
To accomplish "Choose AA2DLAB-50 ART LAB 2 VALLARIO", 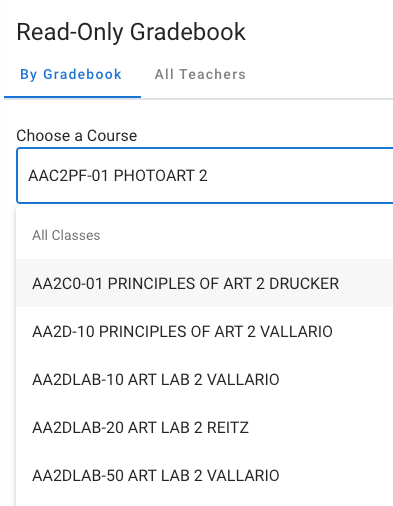I will tap(205, 475).
